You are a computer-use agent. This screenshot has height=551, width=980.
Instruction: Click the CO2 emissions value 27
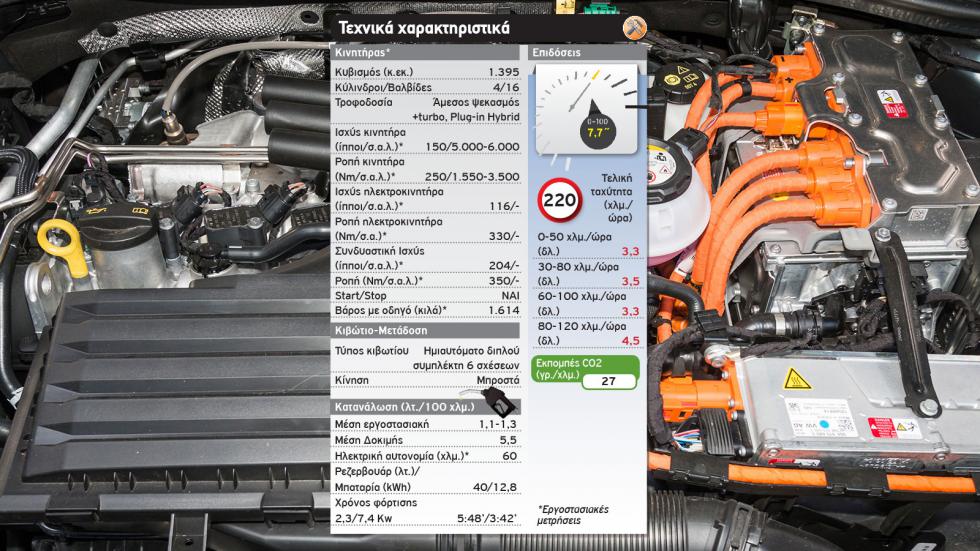(608, 381)
